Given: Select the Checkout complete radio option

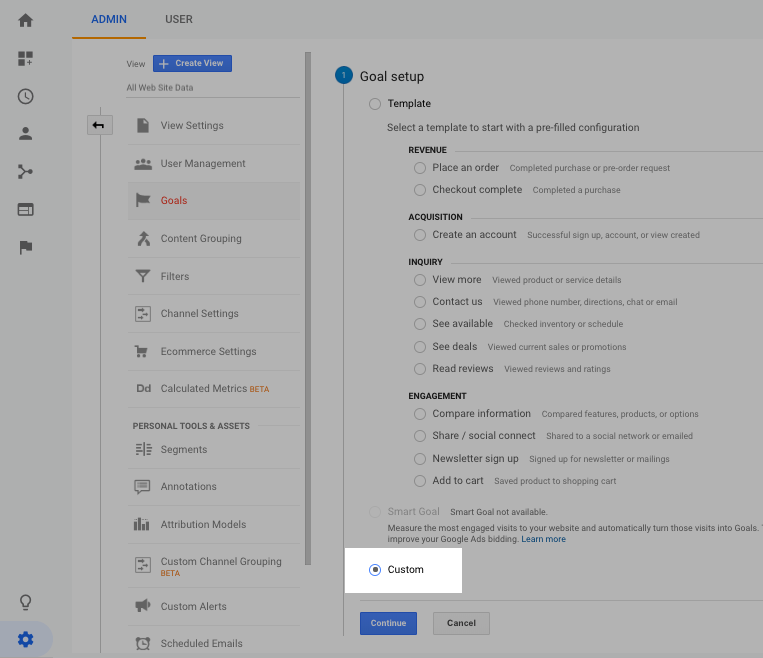Looking at the screenshot, I should point(419,190).
